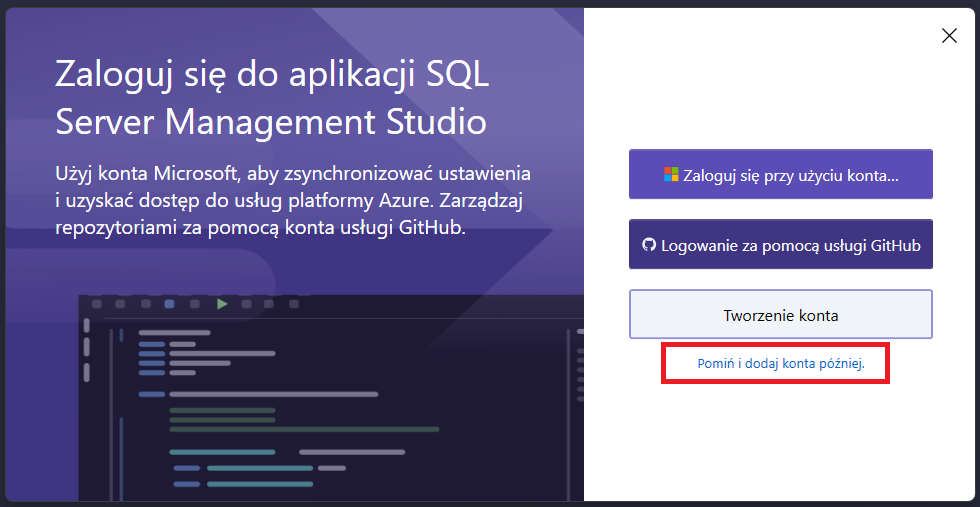Close the sign-in dialog with the X
Image resolution: width=980 pixels, height=507 pixels.
pyautogui.click(x=949, y=36)
